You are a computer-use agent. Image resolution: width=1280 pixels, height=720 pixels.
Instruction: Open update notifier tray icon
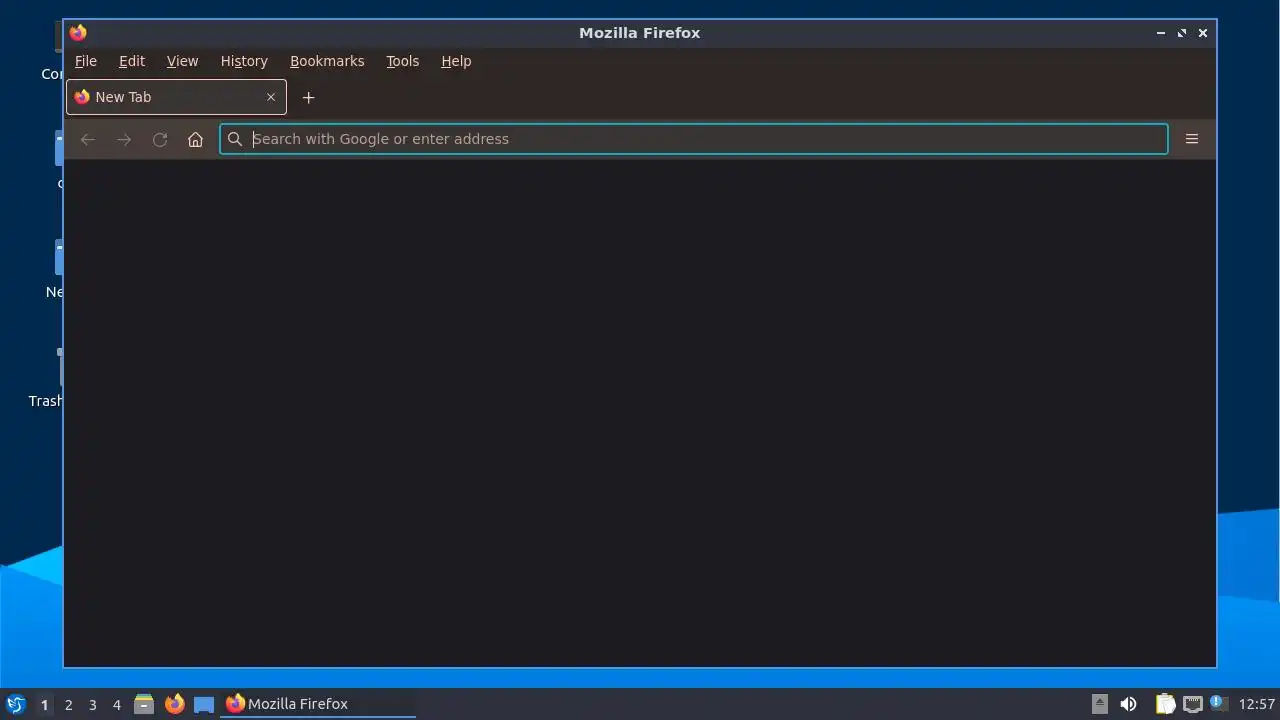pyautogui.click(x=1217, y=703)
